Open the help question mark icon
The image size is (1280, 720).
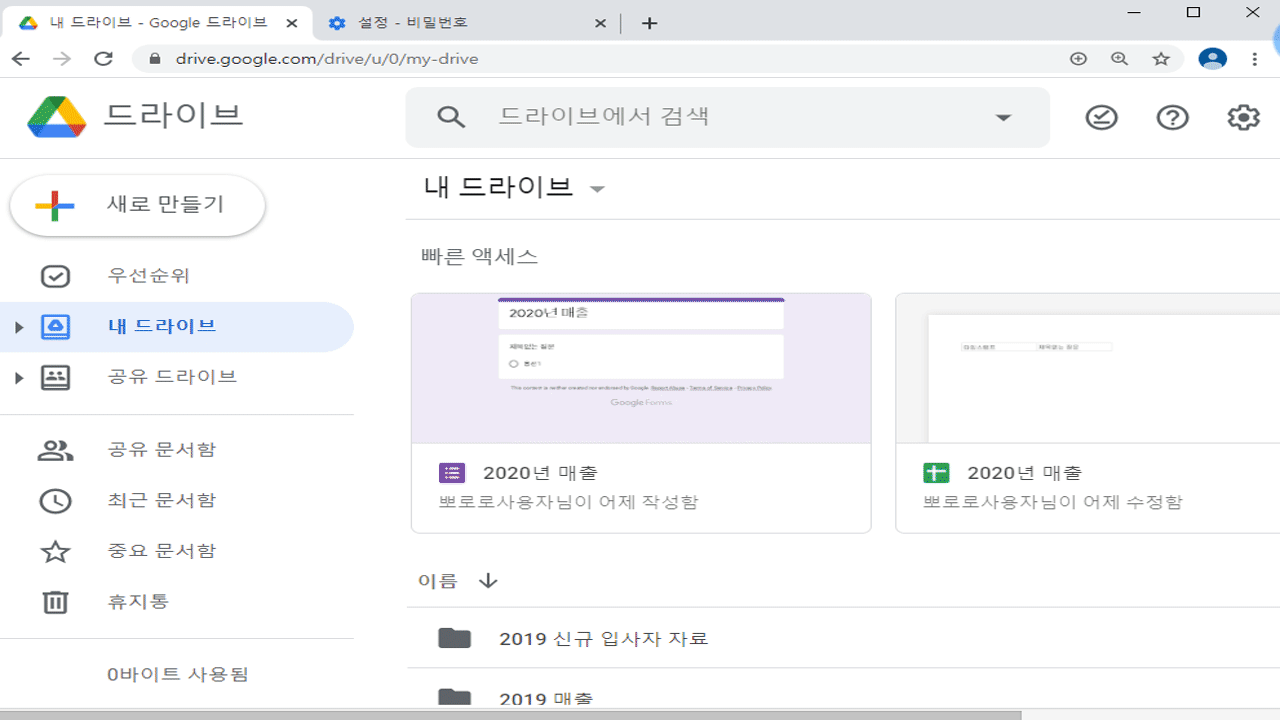coord(1172,118)
